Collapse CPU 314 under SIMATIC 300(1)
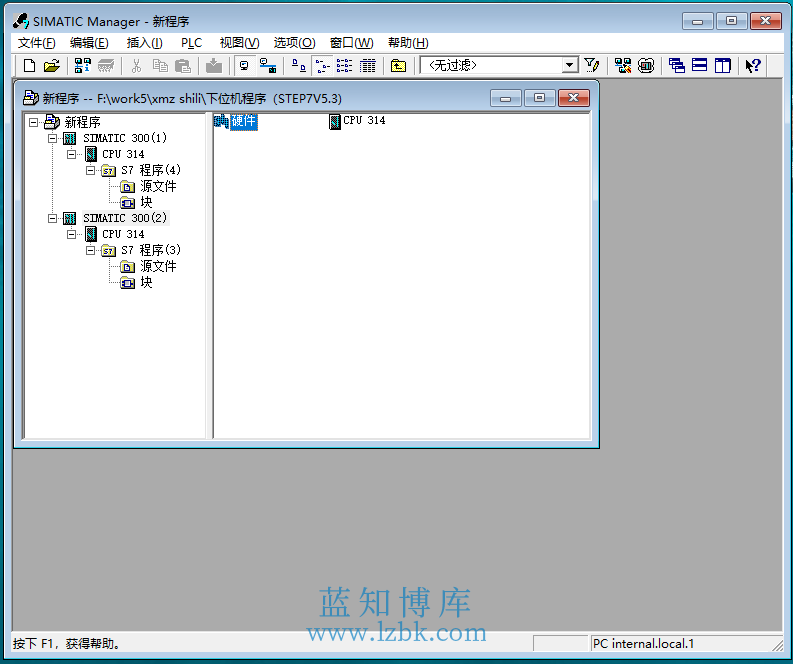The height and width of the screenshot is (664, 793). point(72,154)
